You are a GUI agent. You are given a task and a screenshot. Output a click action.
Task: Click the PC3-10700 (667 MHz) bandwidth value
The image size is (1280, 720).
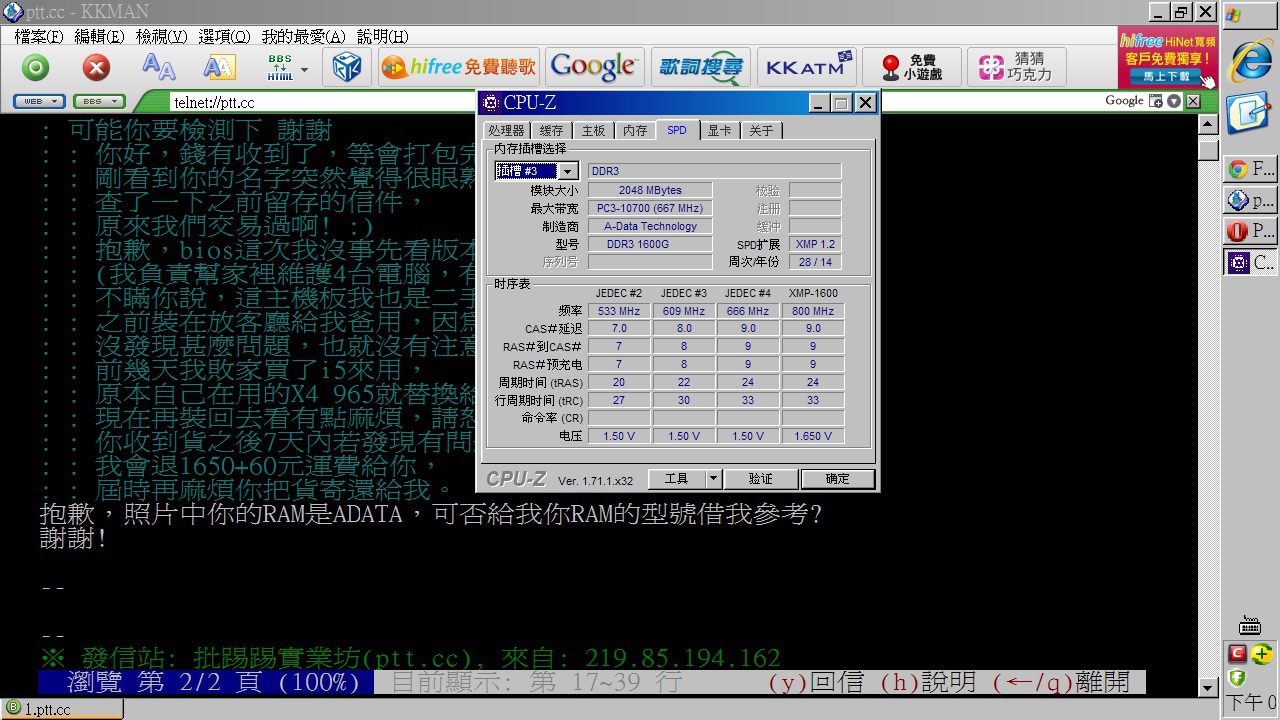click(650, 208)
